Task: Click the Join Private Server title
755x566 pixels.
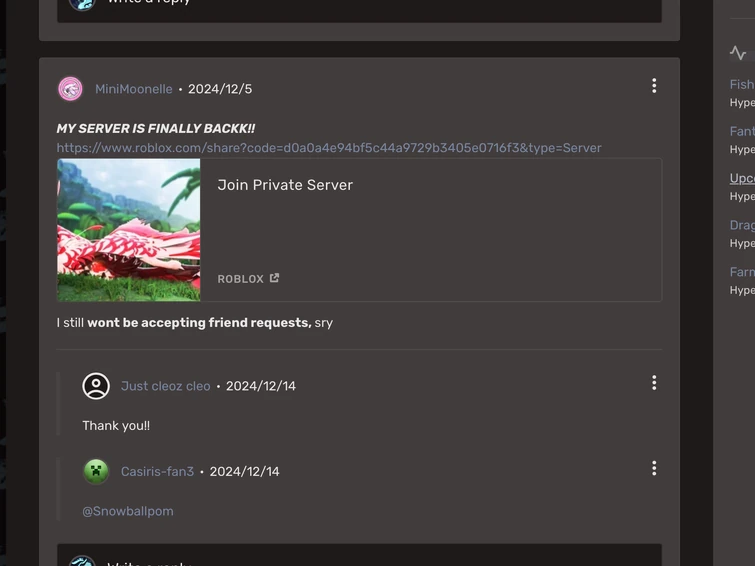Action: (285, 185)
